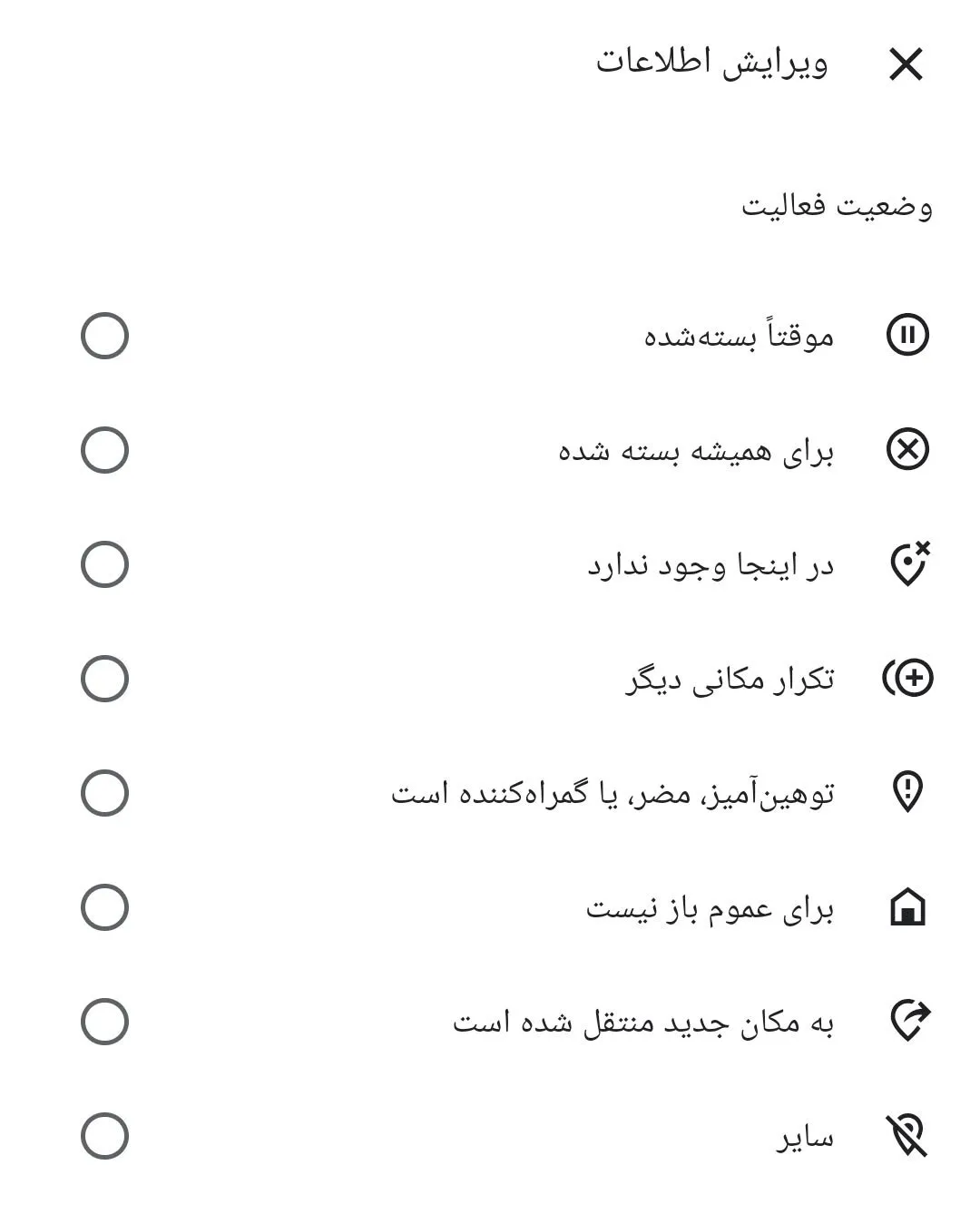Choose the "تکرار مکانی دیگر" text option
This screenshot has width=980, height=1214.
[x=729, y=680]
